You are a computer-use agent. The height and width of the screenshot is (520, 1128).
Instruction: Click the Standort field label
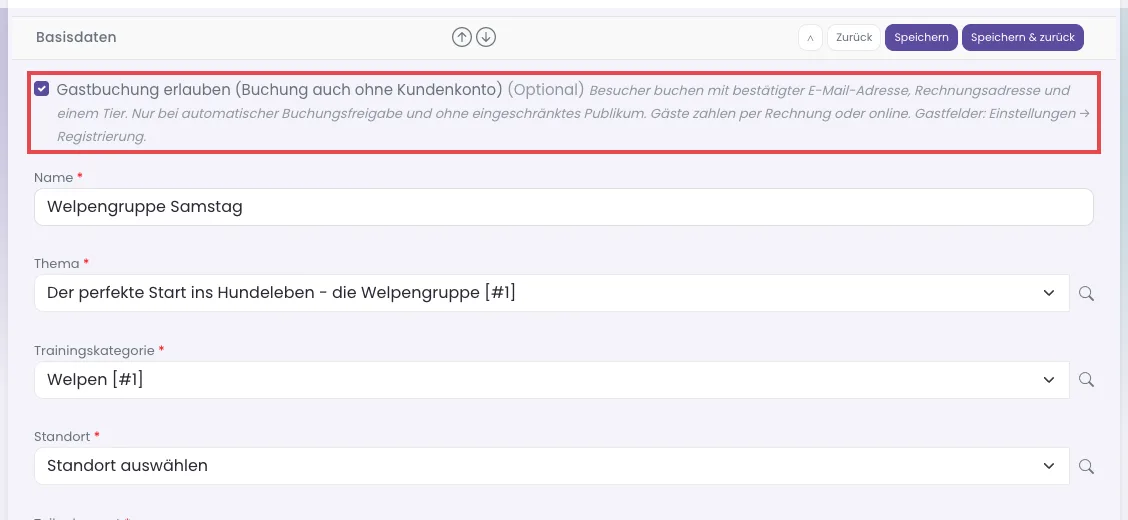click(x=62, y=437)
